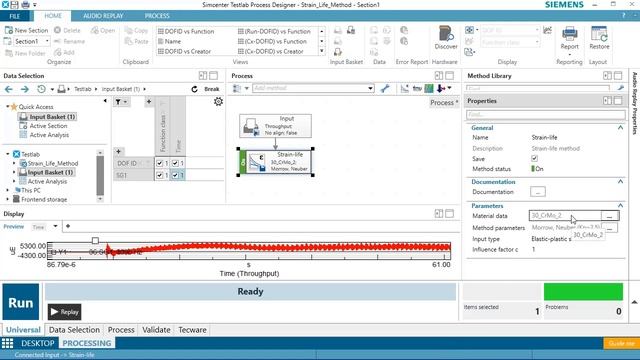Viewport: 640px width, 360px height.
Task: Click the wrench icon in Process toolbar
Action: tap(384, 88)
